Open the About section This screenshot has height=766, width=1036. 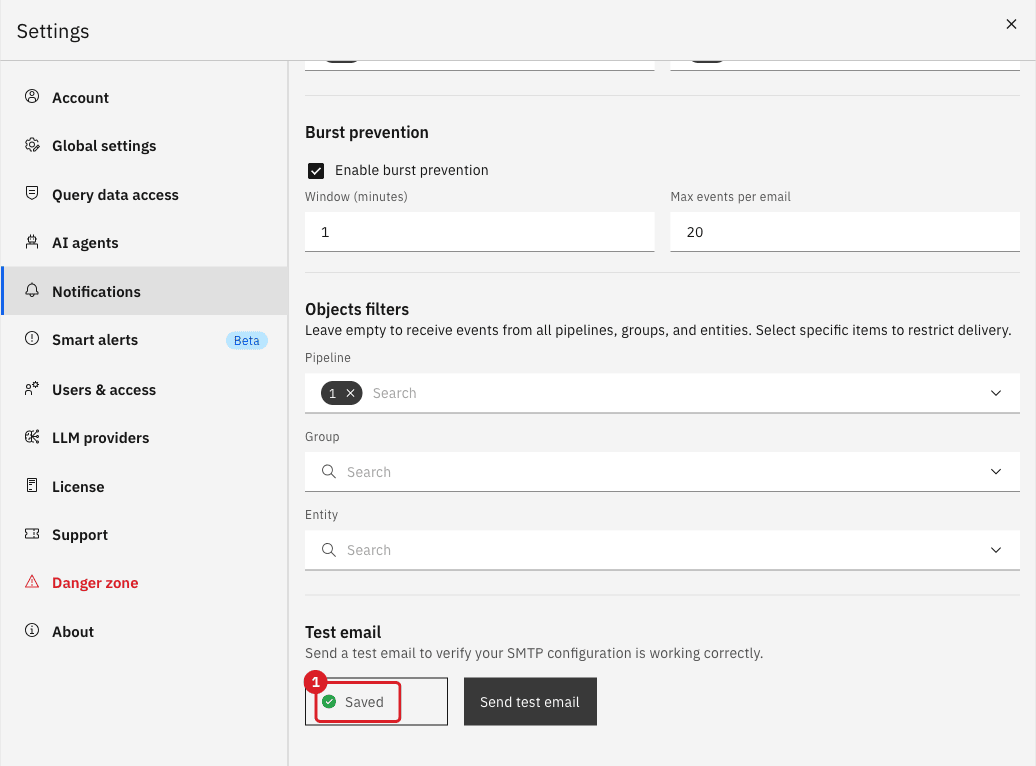click(145, 631)
